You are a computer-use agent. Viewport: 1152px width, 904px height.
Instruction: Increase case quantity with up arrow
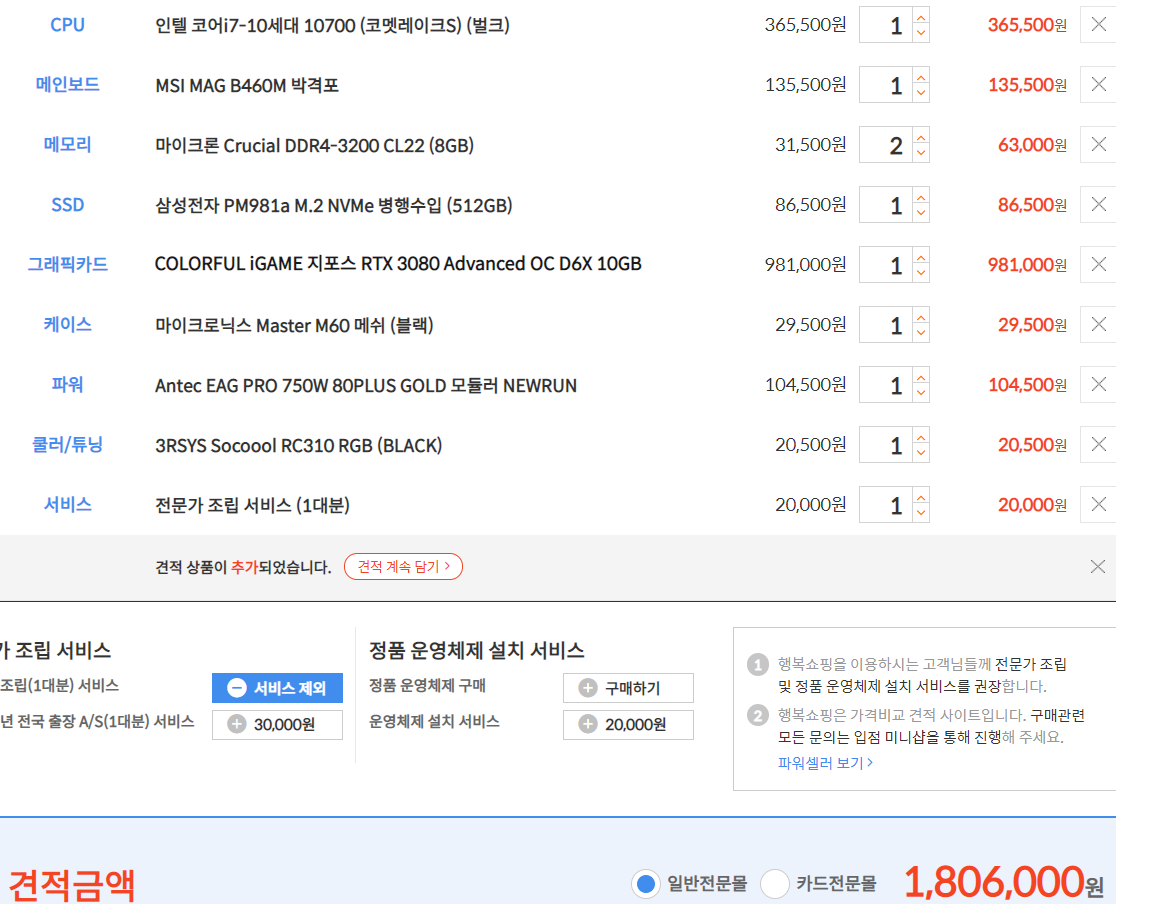tap(921, 316)
